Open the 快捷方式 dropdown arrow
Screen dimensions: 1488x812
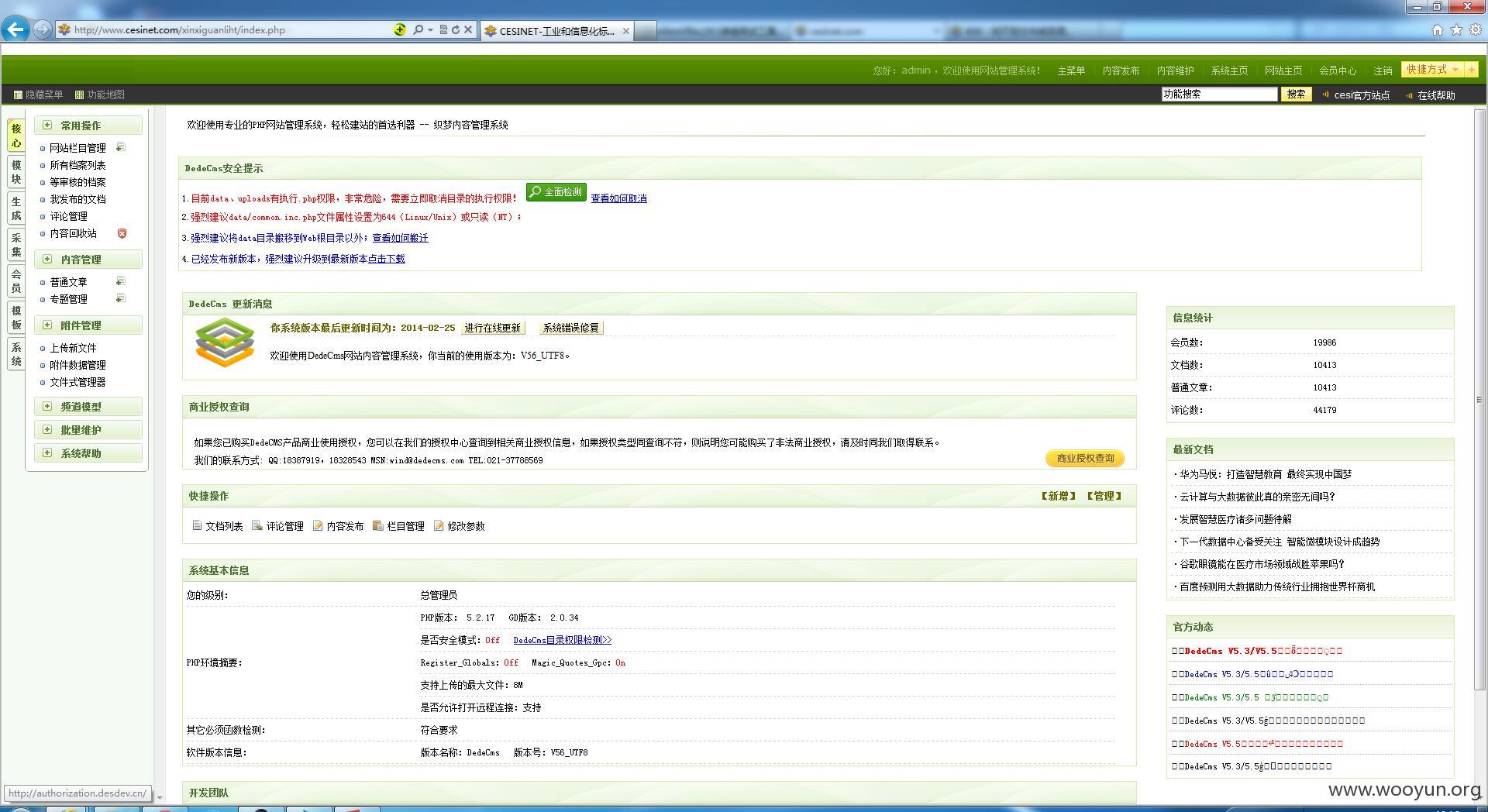point(1455,70)
